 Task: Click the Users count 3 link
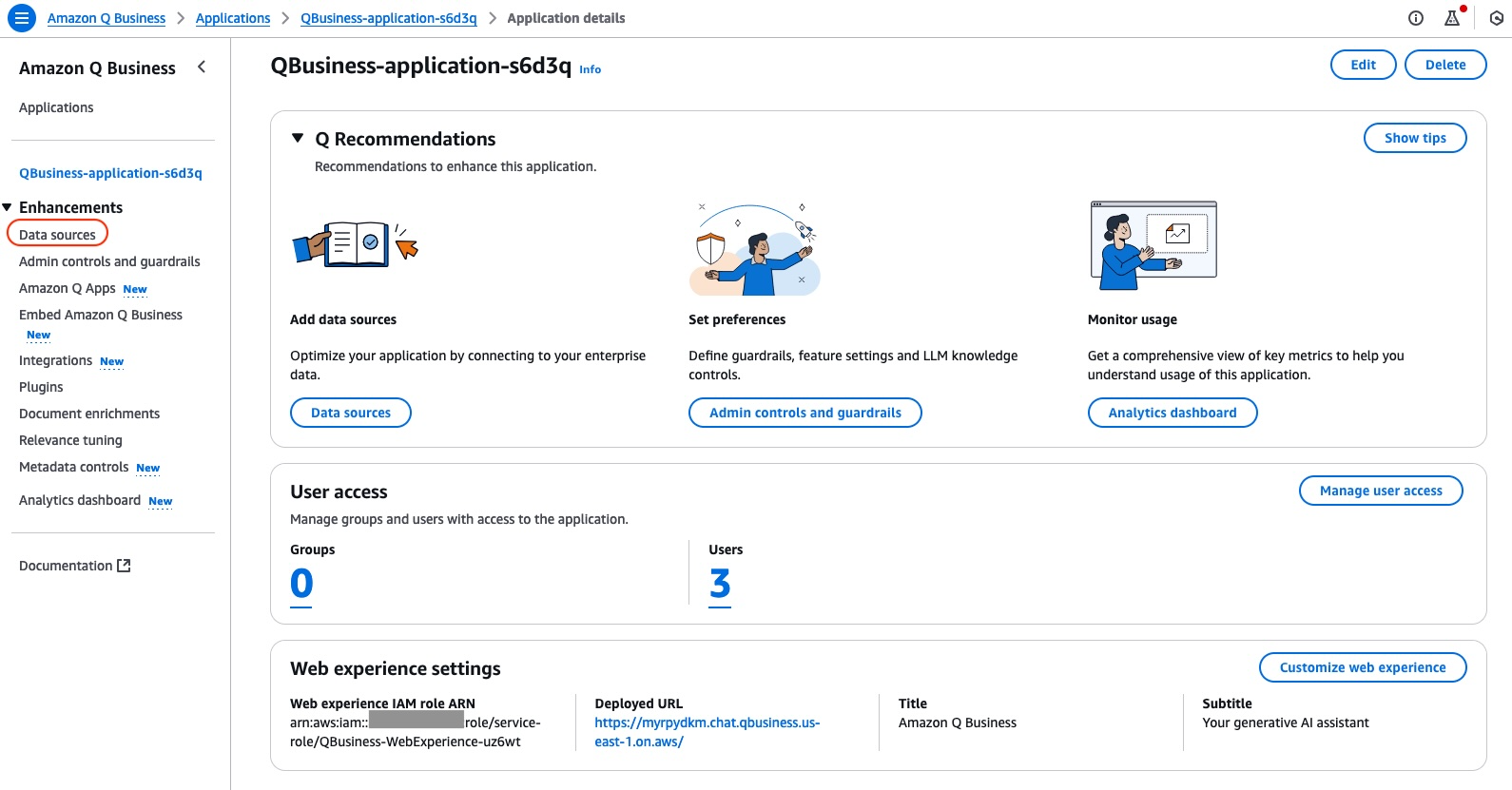(720, 584)
